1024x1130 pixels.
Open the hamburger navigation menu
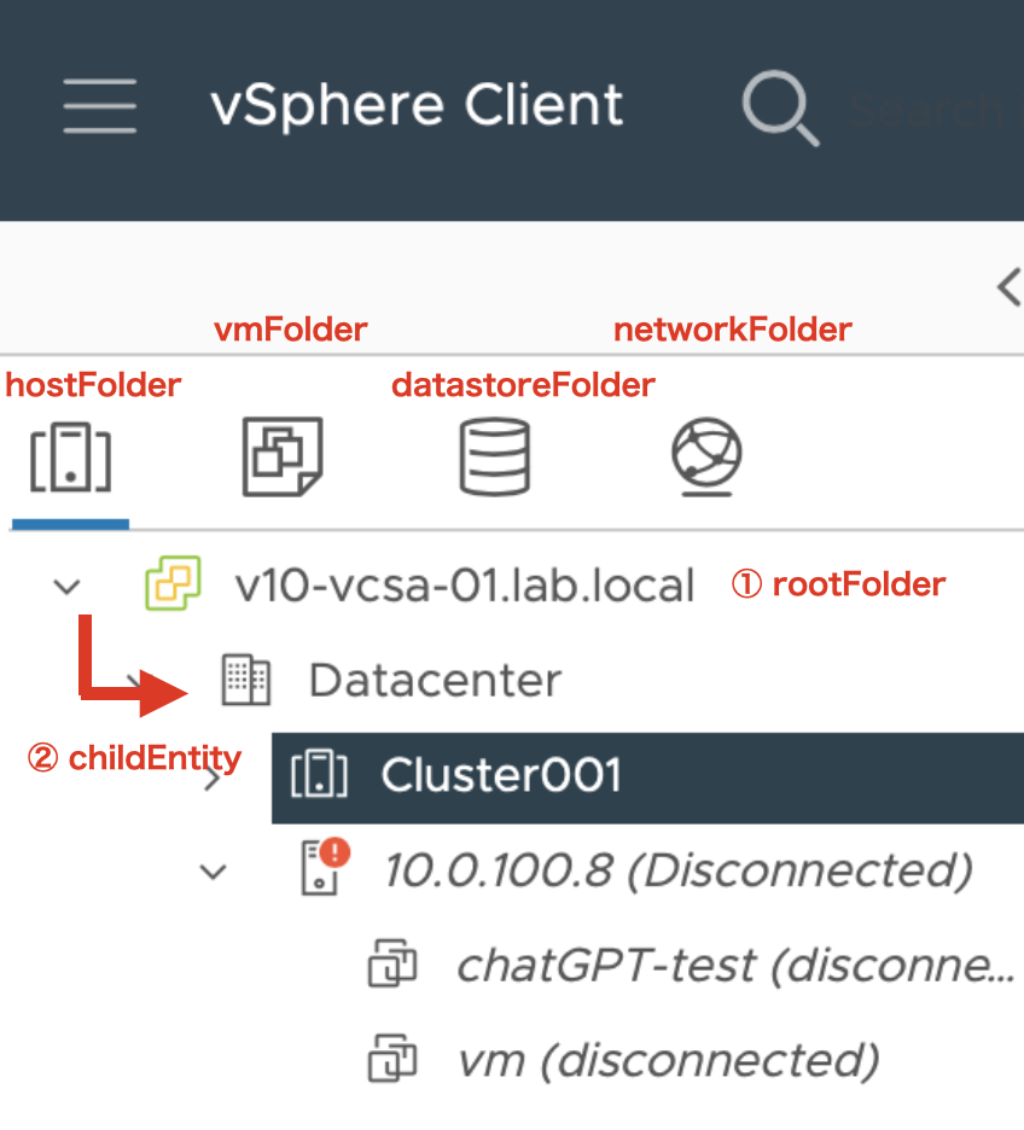point(99,105)
